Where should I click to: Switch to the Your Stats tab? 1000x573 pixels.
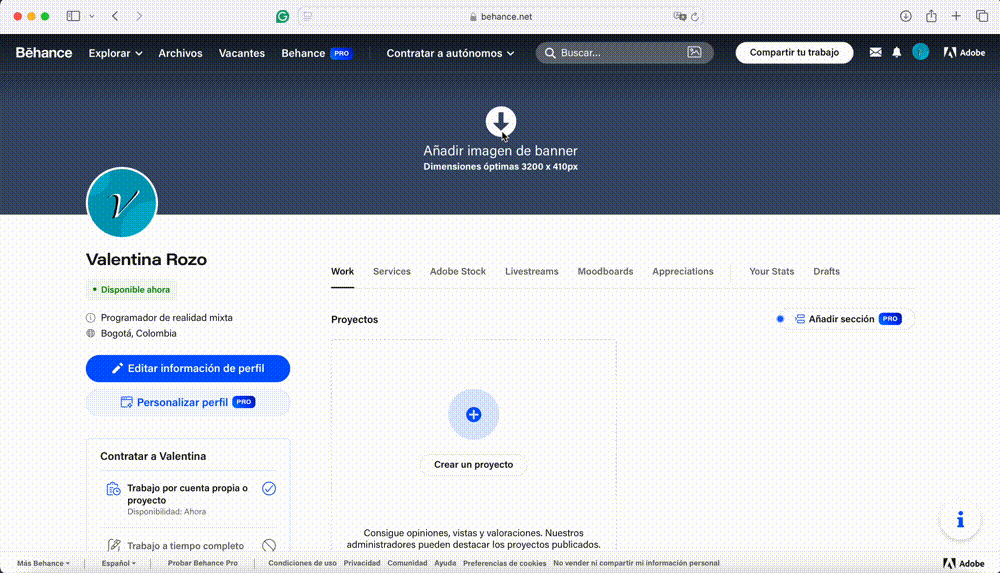tap(772, 271)
